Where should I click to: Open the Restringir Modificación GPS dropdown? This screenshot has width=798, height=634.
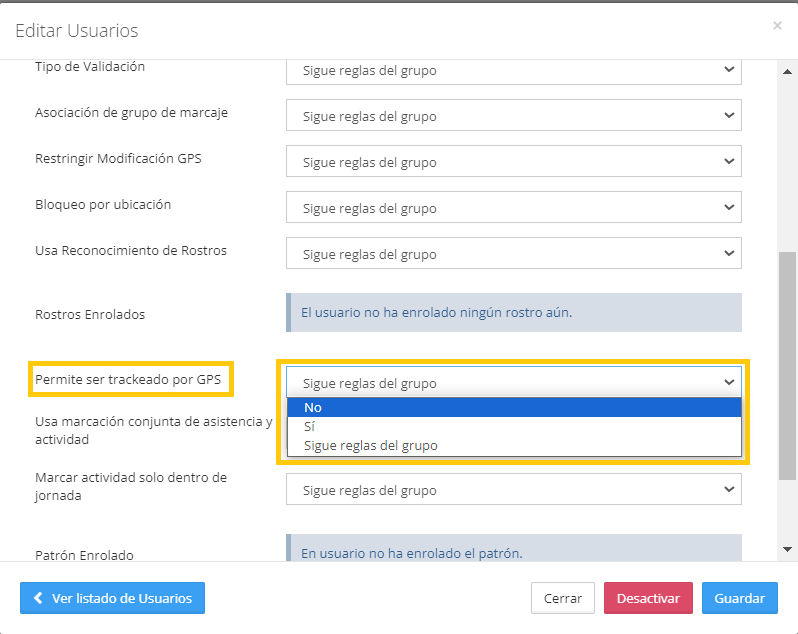pyautogui.click(x=513, y=162)
